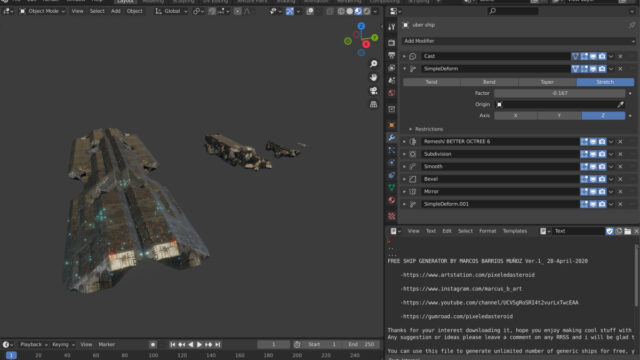Viewport: 640px width, 360px height.
Task: Open the World properties tab
Action: [x=391, y=93]
